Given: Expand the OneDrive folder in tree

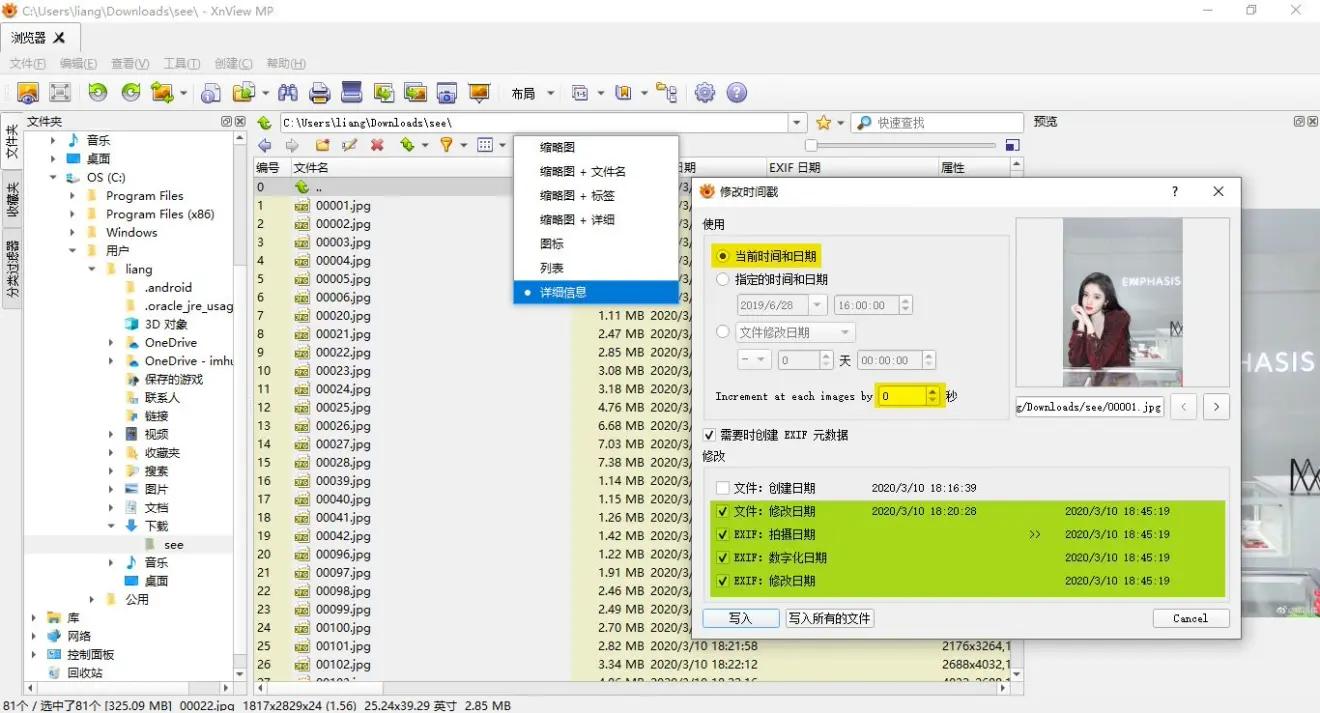Looking at the screenshot, I should click(x=110, y=342).
